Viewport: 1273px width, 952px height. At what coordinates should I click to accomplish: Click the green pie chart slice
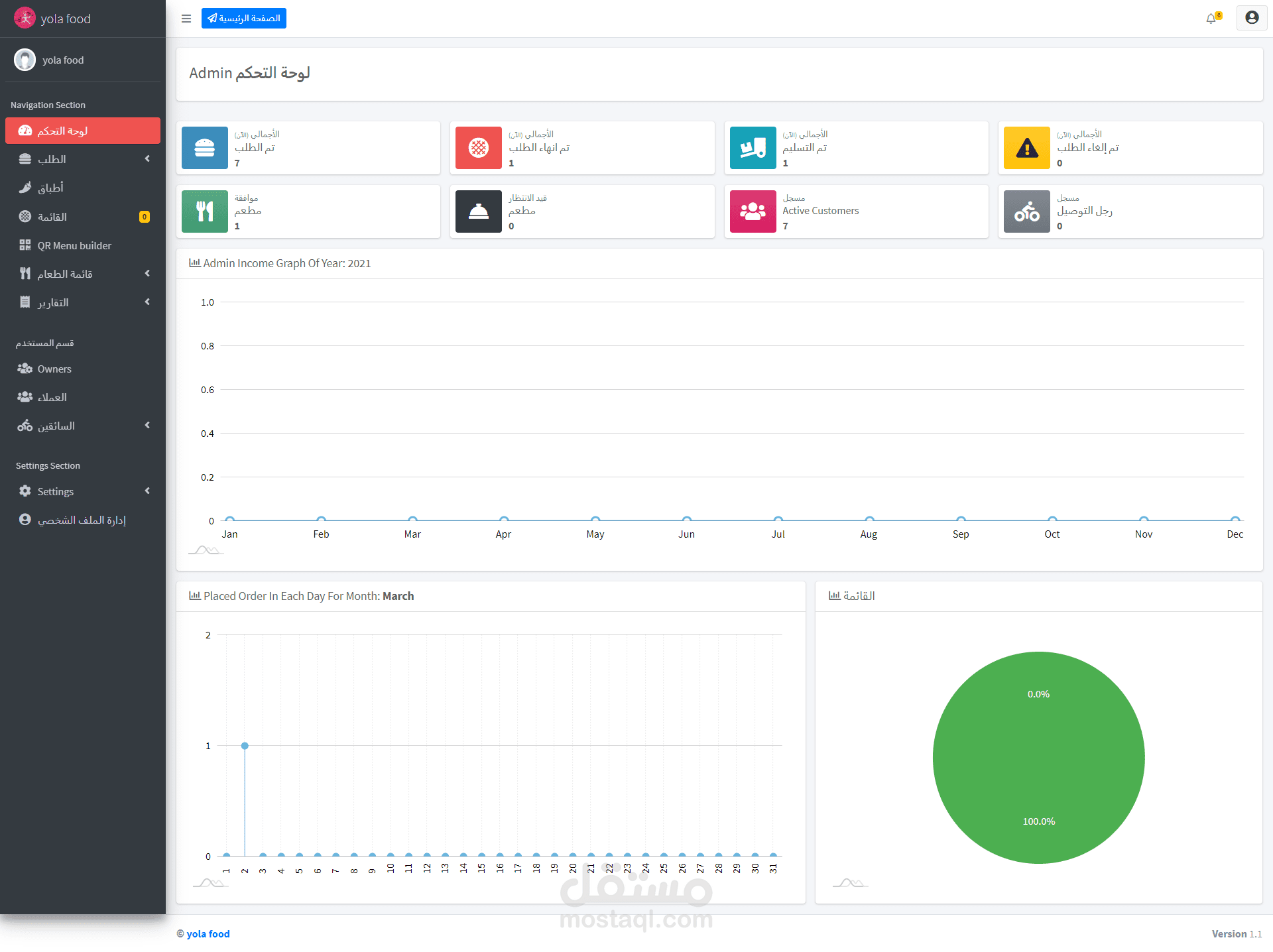tap(1038, 757)
